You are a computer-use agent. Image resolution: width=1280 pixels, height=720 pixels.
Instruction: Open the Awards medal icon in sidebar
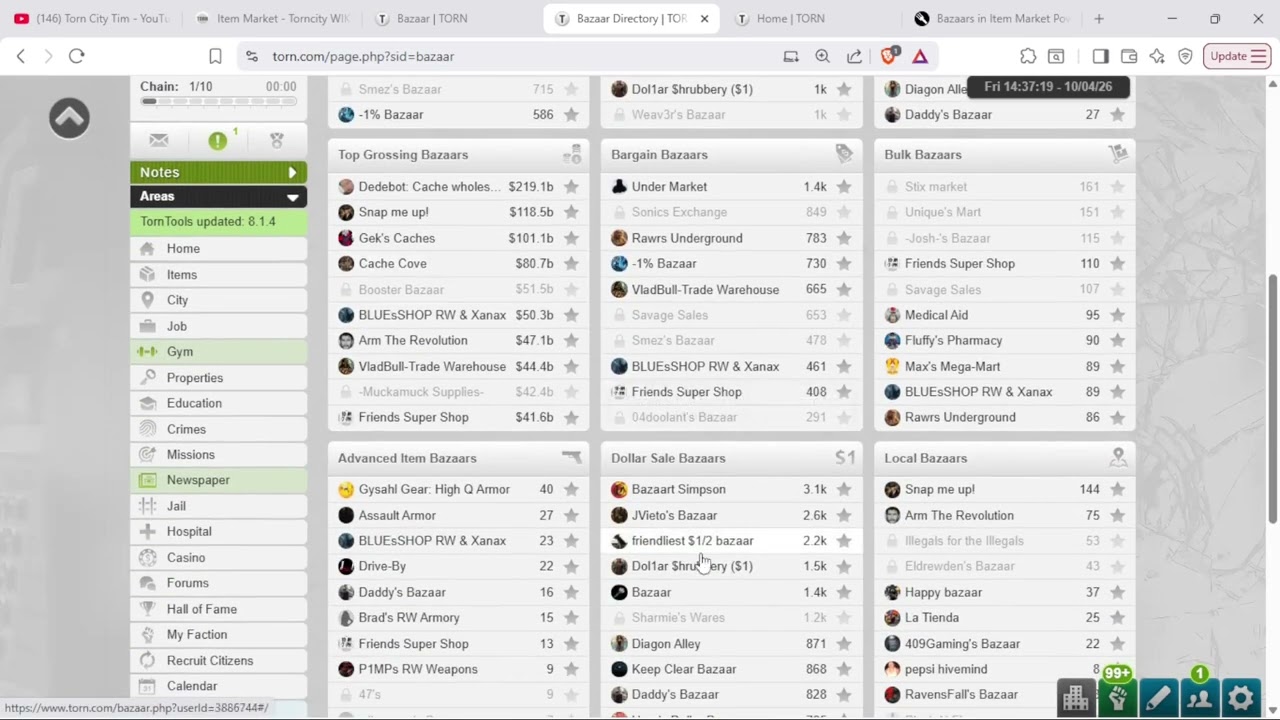point(277,141)
